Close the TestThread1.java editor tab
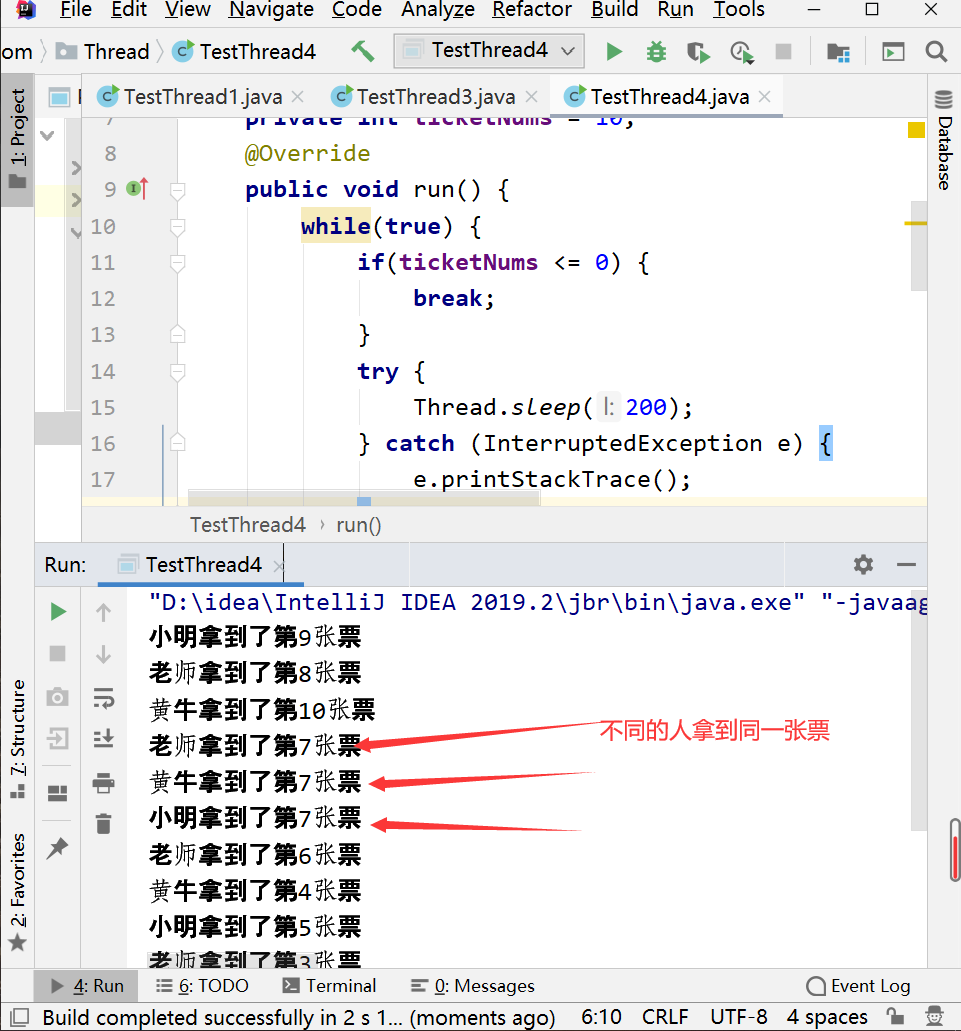This screenshot has height=1031, width=961. click(297, 97)
